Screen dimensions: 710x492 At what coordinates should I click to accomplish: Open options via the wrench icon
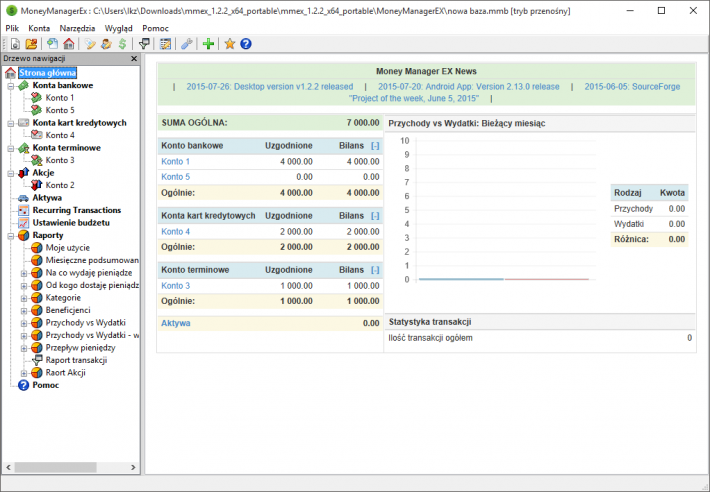(x=187, y=44)
